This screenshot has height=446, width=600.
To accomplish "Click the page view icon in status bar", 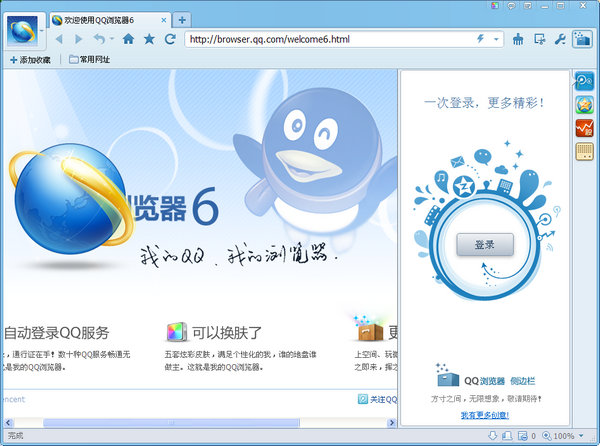I will tap(507, 435).
